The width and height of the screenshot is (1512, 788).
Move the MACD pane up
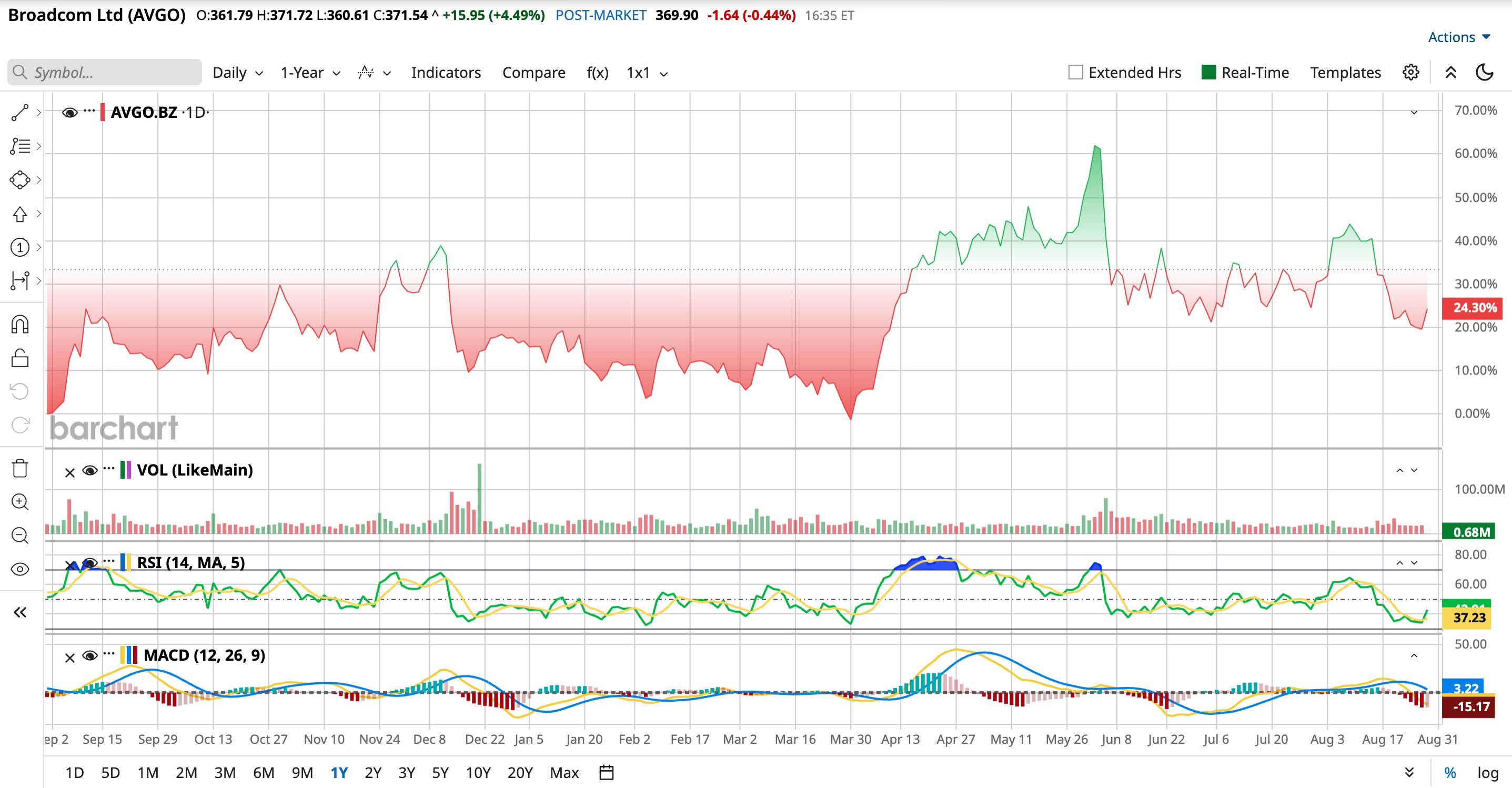pyautogui.click(x=1414, y=656)
